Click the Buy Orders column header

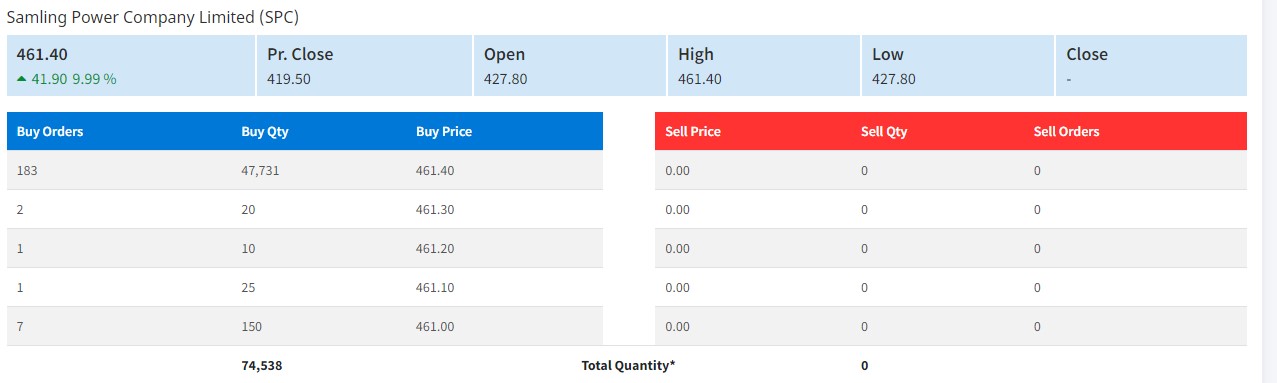tap(50, 131)
